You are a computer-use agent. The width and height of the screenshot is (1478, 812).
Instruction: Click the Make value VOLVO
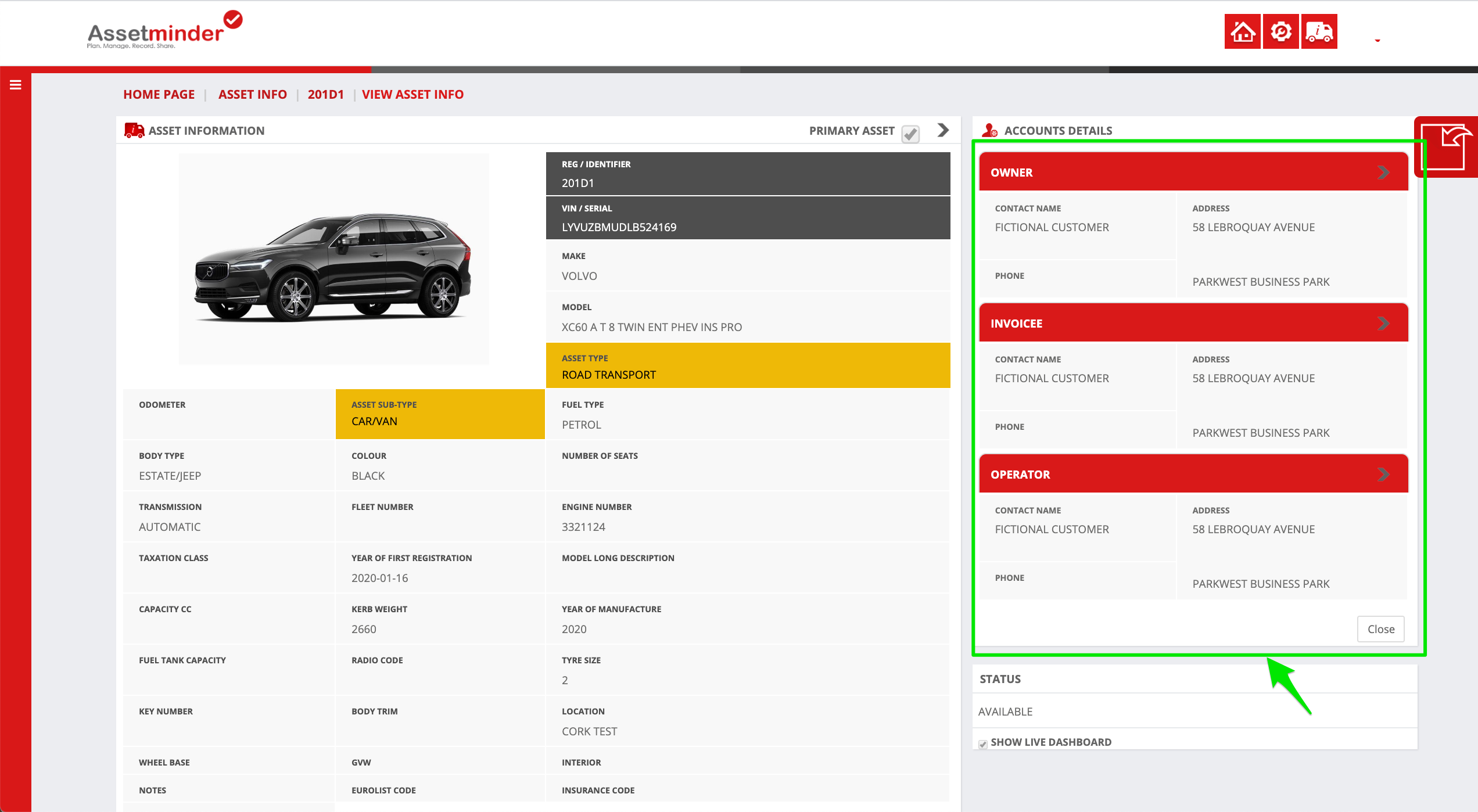pyautogui.click(x=579, y=276)
